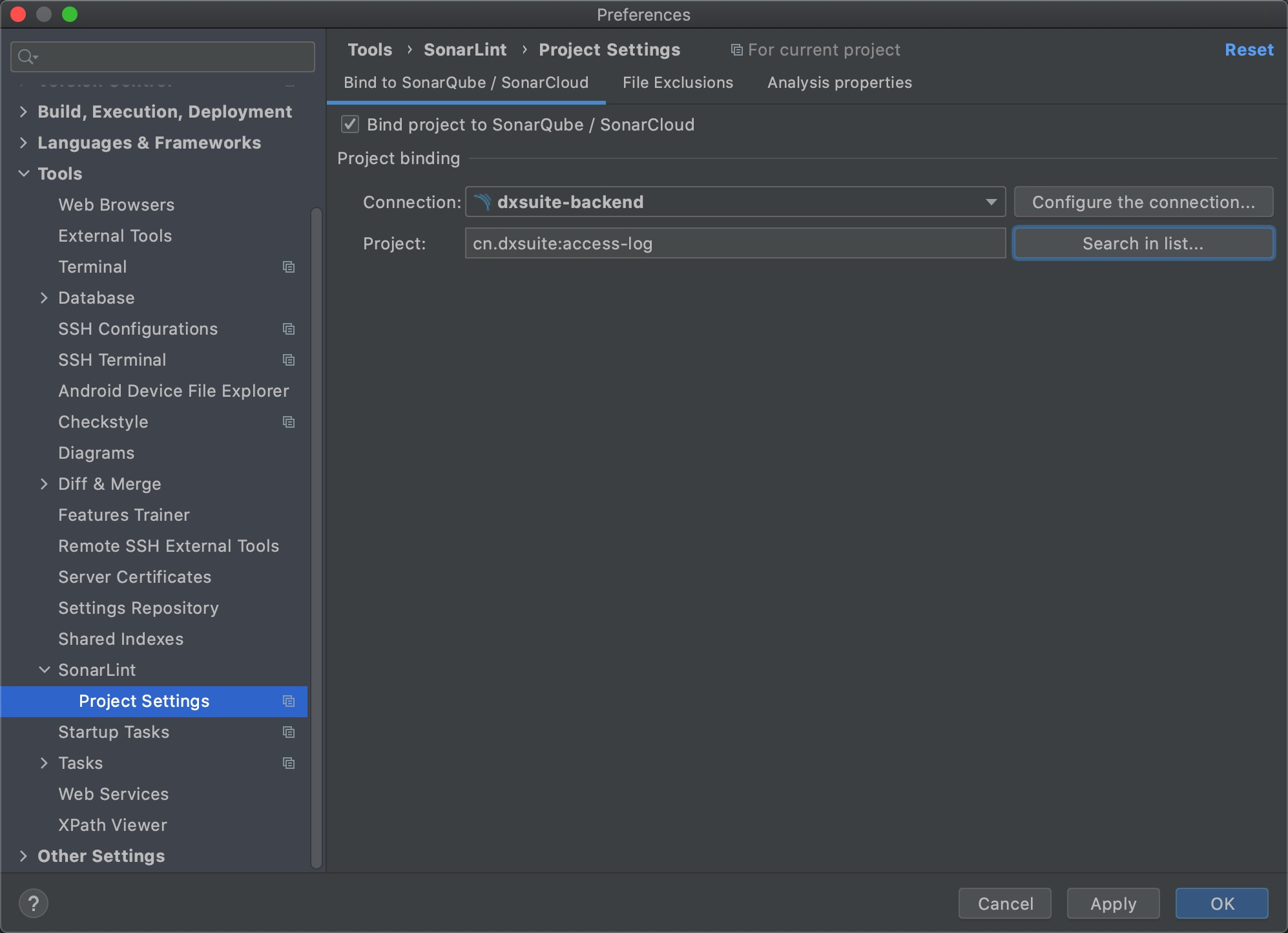Switch to Analysis properties tab
The height and width of the screenshot is (933, 1288).
pyautogui.click(x=839, y=83)
